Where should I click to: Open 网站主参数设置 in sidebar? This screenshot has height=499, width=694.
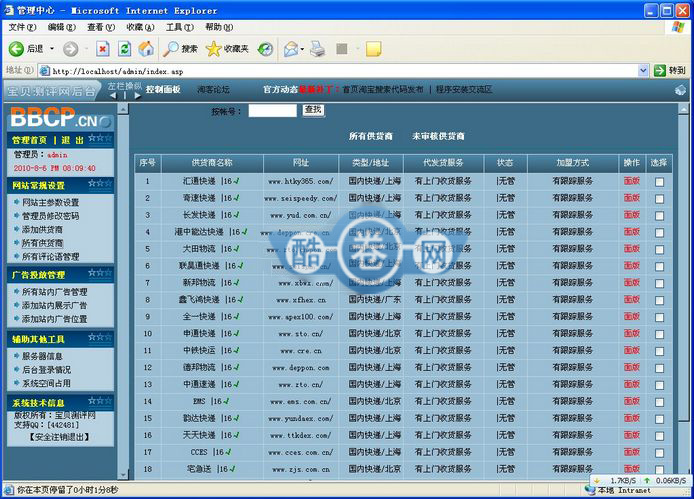(50, 202)
